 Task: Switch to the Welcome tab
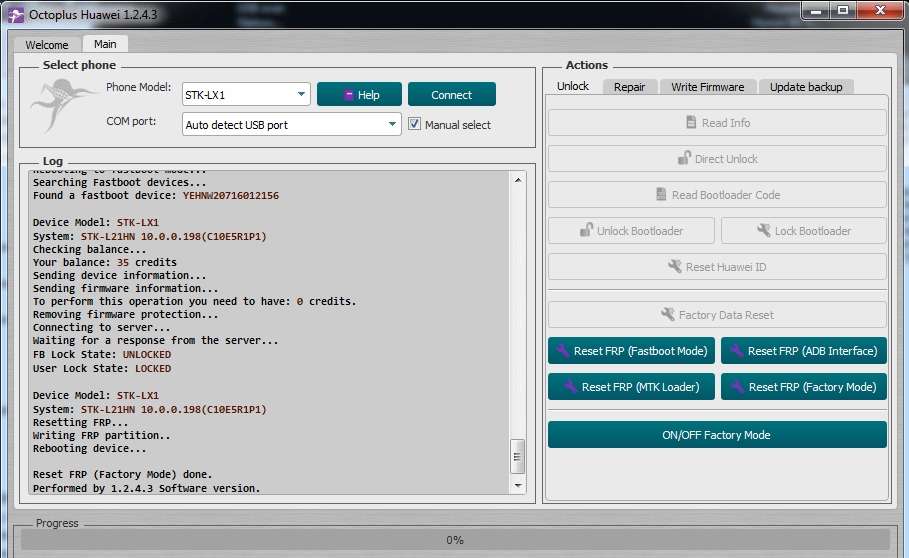coord(47,45)
